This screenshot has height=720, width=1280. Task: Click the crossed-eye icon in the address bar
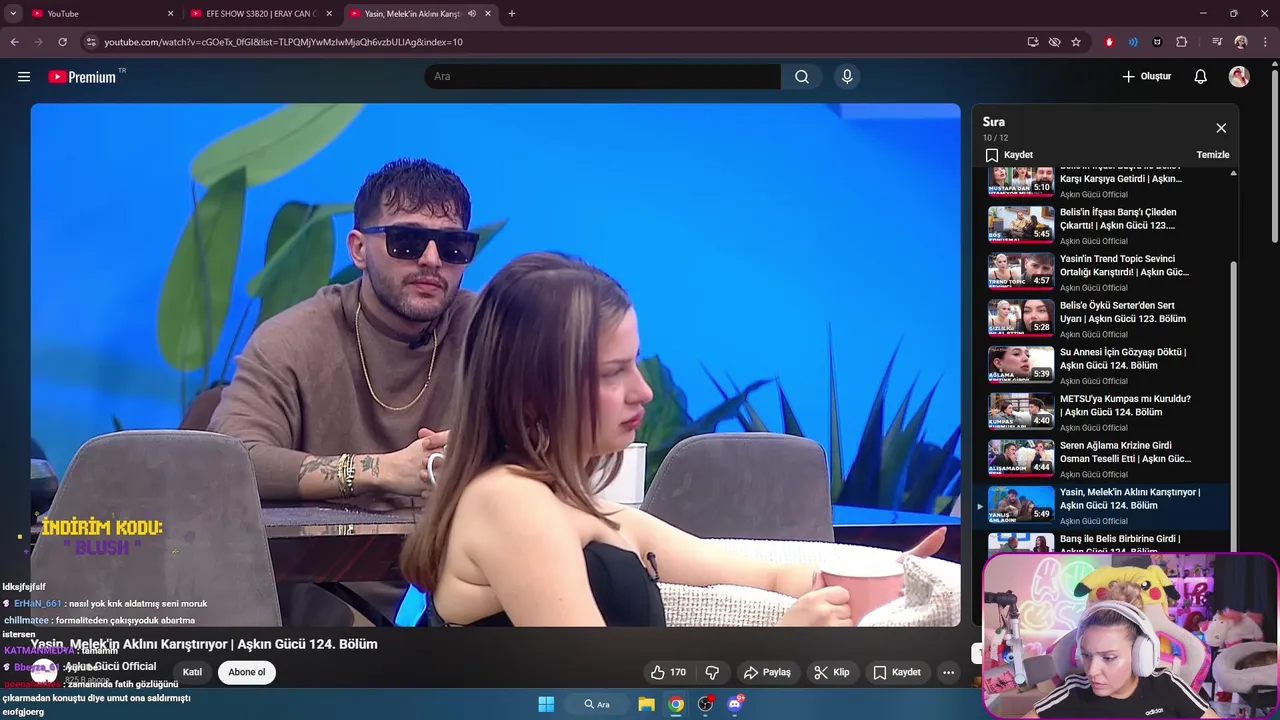pos(1054,42)
